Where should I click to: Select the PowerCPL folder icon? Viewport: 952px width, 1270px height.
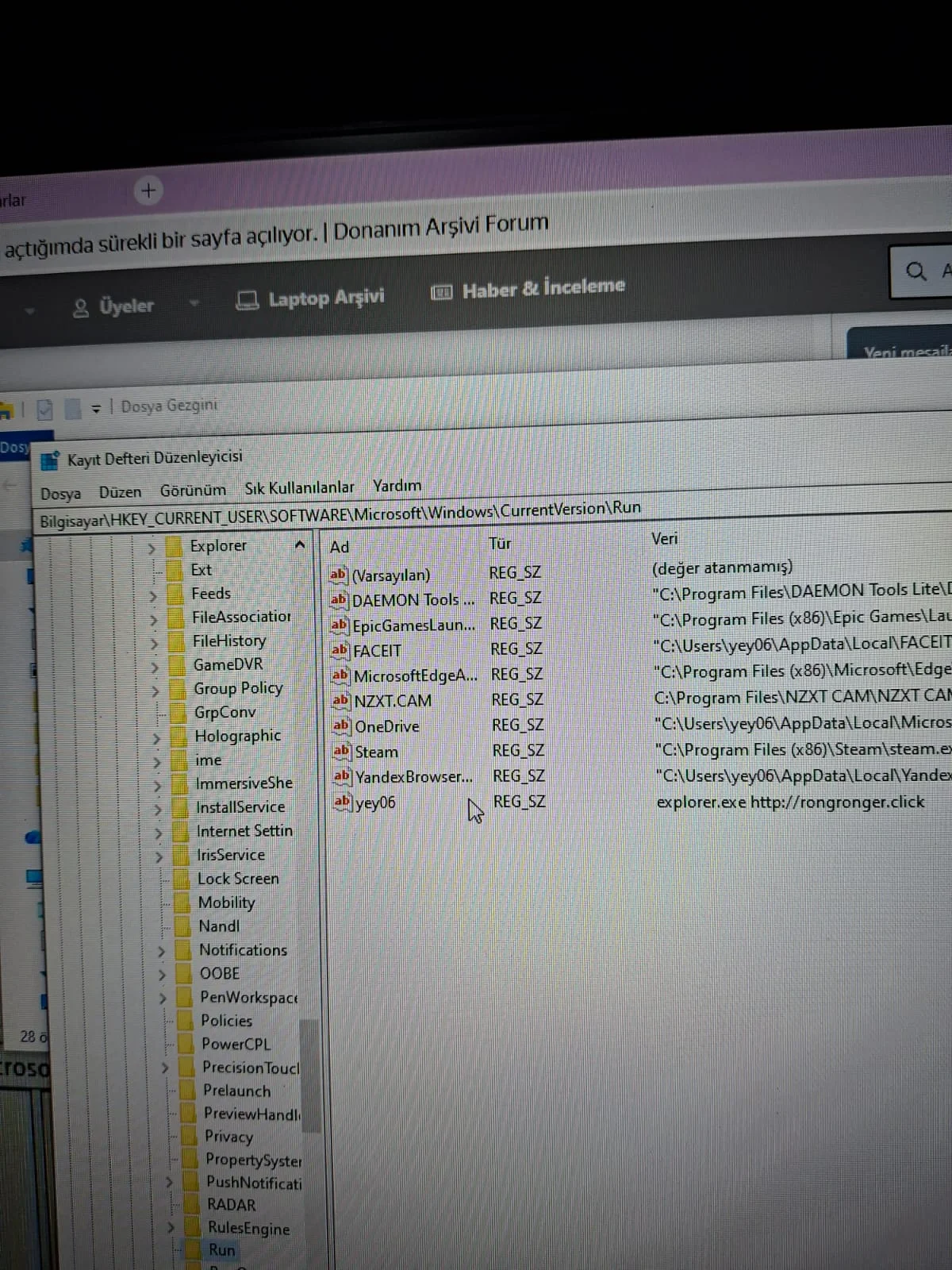click(186, 1045)
